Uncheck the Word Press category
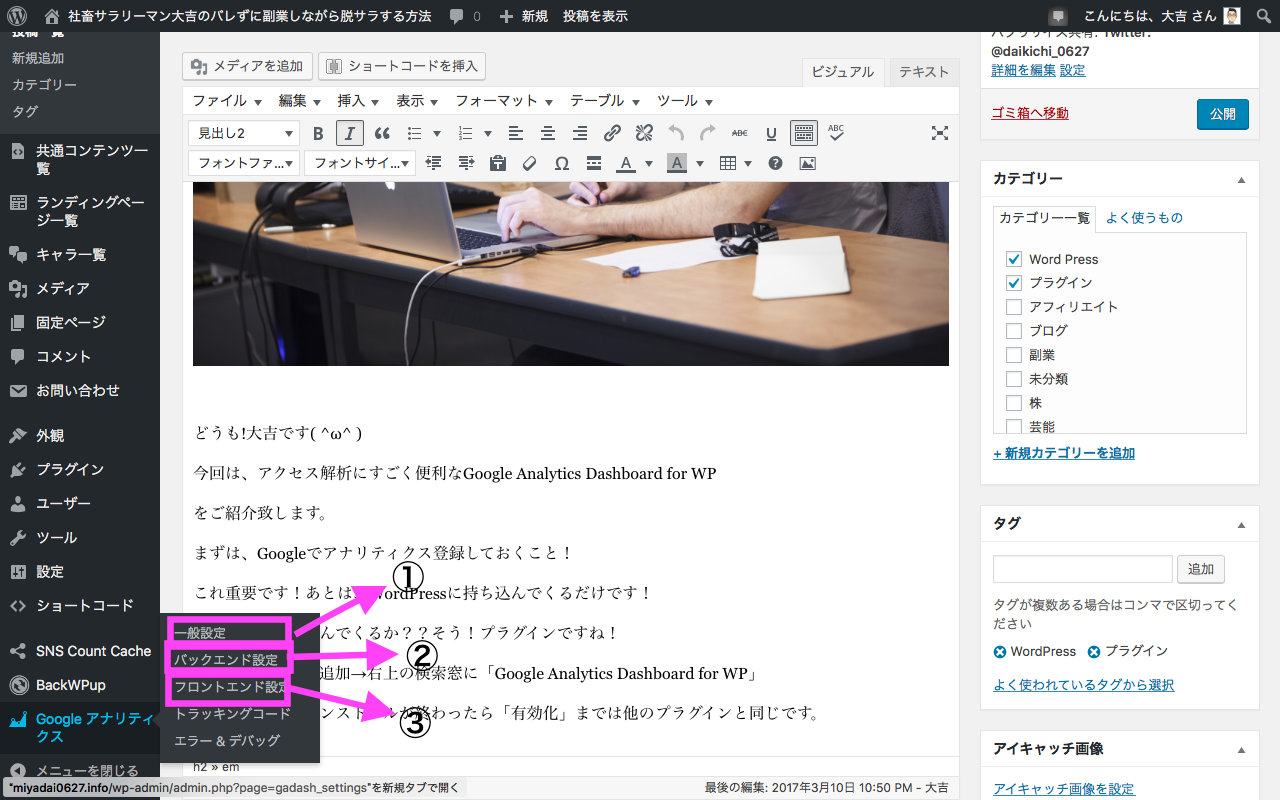The image size is (1280, 800). click(x=1014, y=259)
